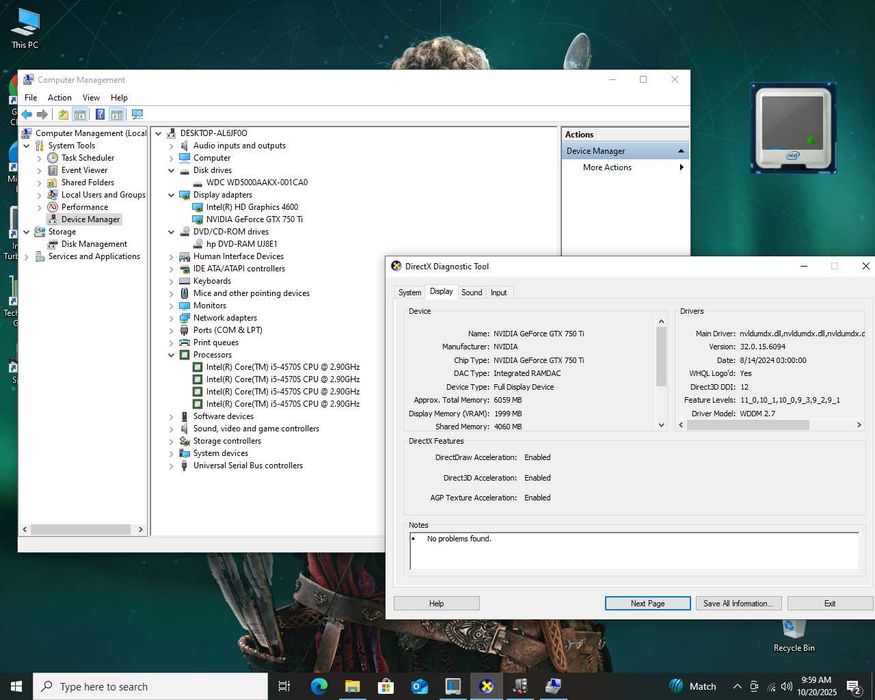The width and height of the screenshot is (875, 700).
Task: Open File Explorer from the taskbar
Action: (352, 687)
